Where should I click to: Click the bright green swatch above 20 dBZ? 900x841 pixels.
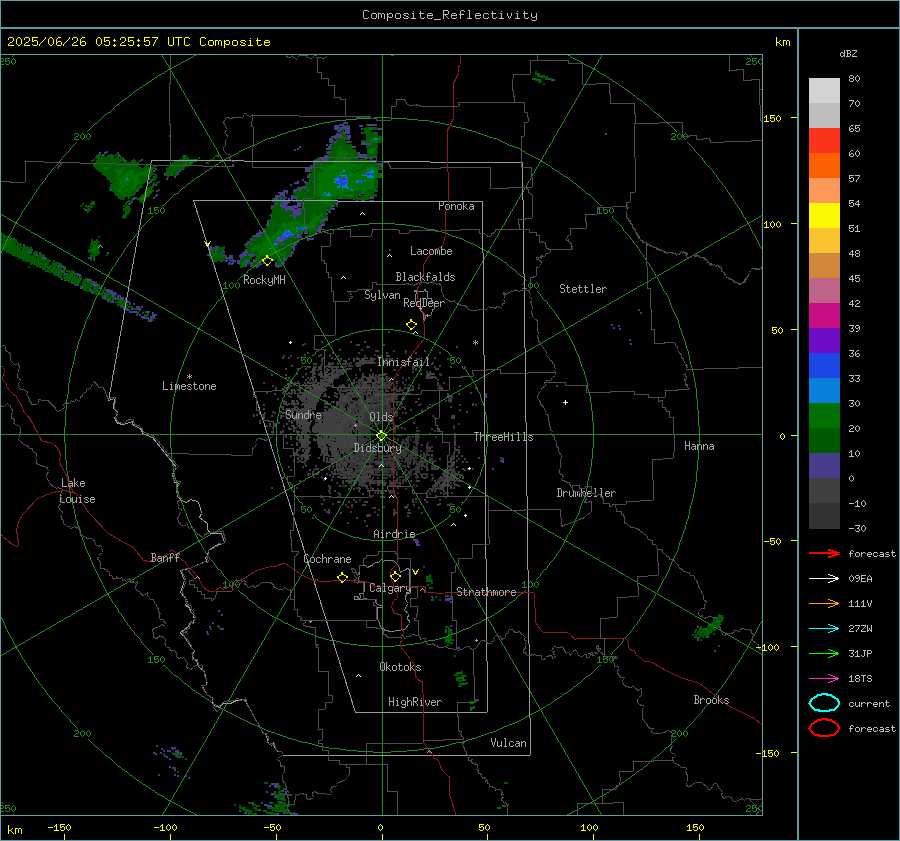(824, 415)
